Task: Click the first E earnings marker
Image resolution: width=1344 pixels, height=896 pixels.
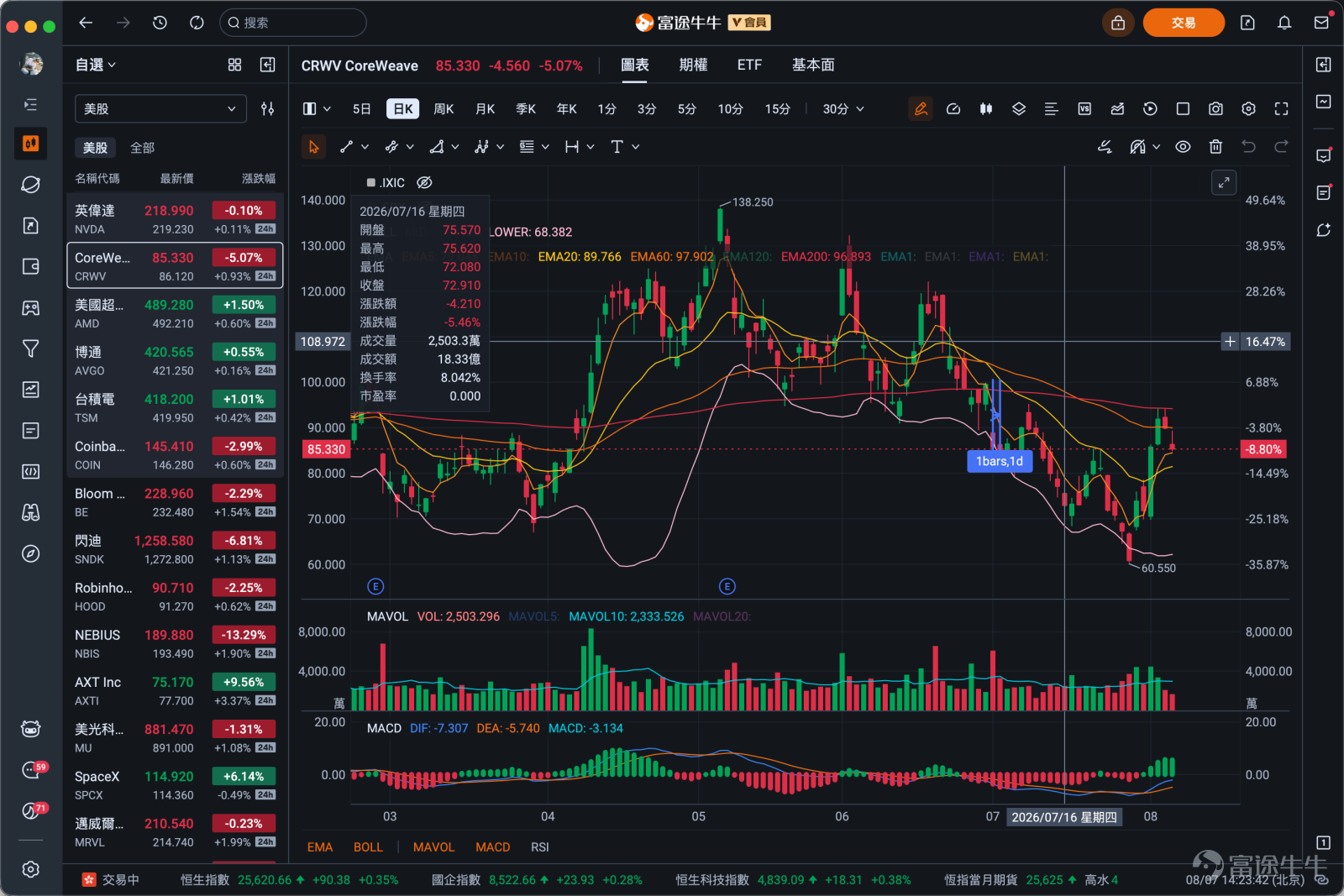Action: (375, 586)
